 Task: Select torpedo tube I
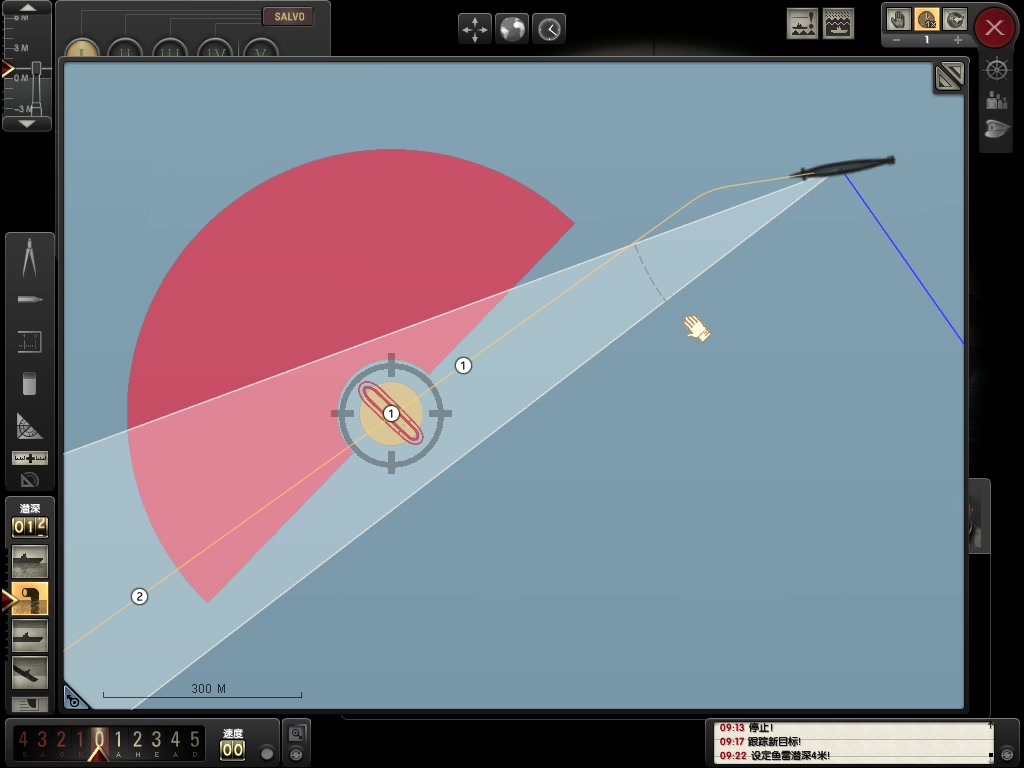click(82, 50)
